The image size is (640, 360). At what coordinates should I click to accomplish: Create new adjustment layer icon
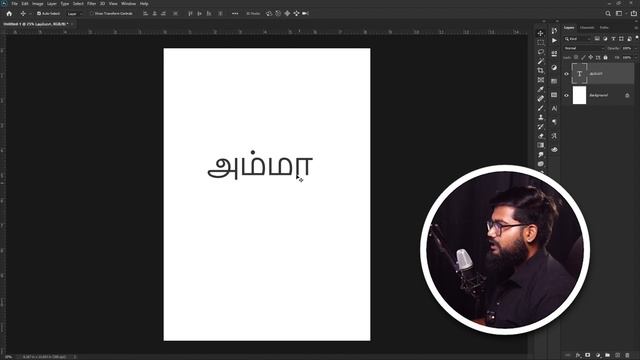[x=598, y=356]
